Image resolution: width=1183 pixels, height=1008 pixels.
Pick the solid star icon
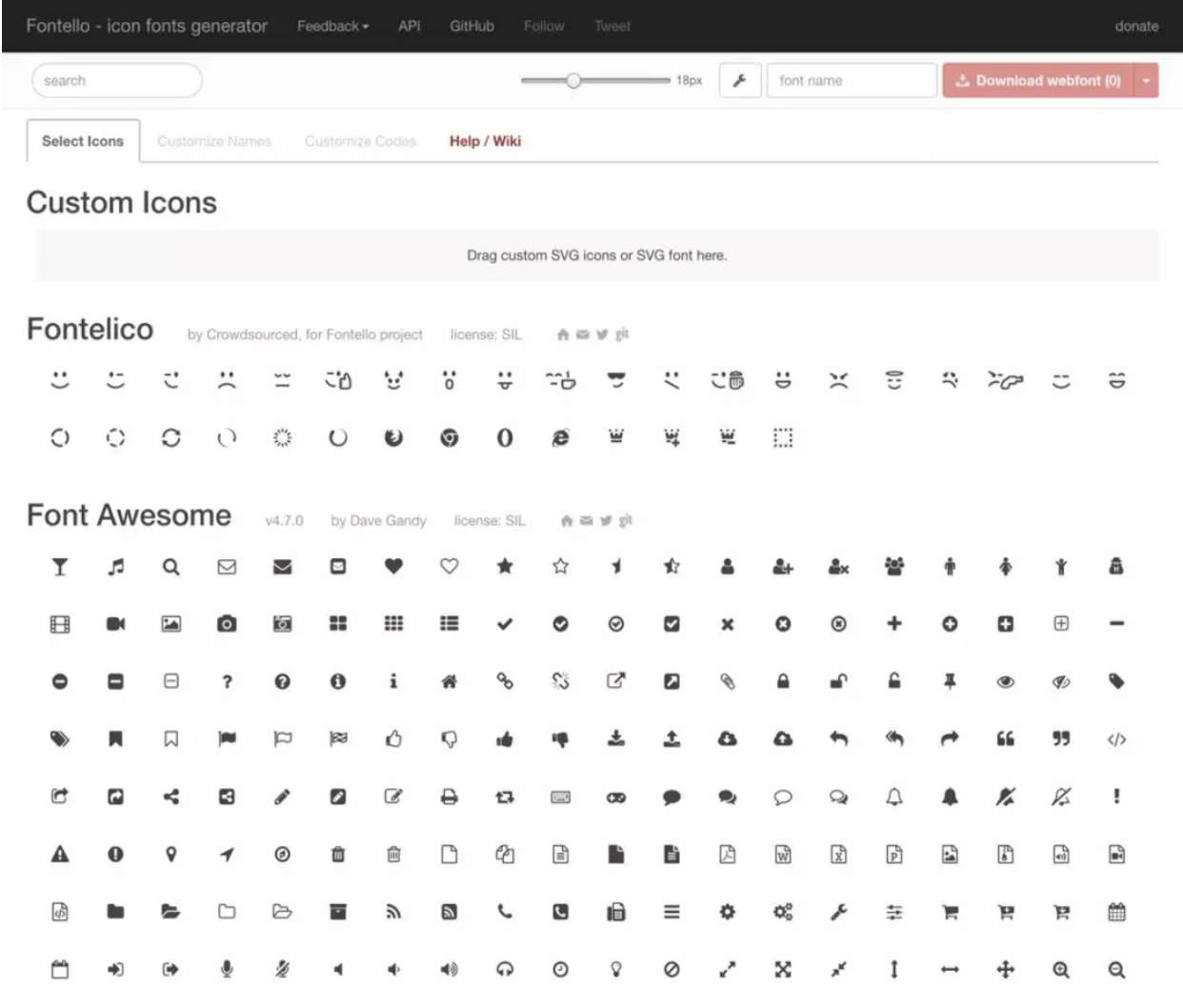(x=505, y=566)
